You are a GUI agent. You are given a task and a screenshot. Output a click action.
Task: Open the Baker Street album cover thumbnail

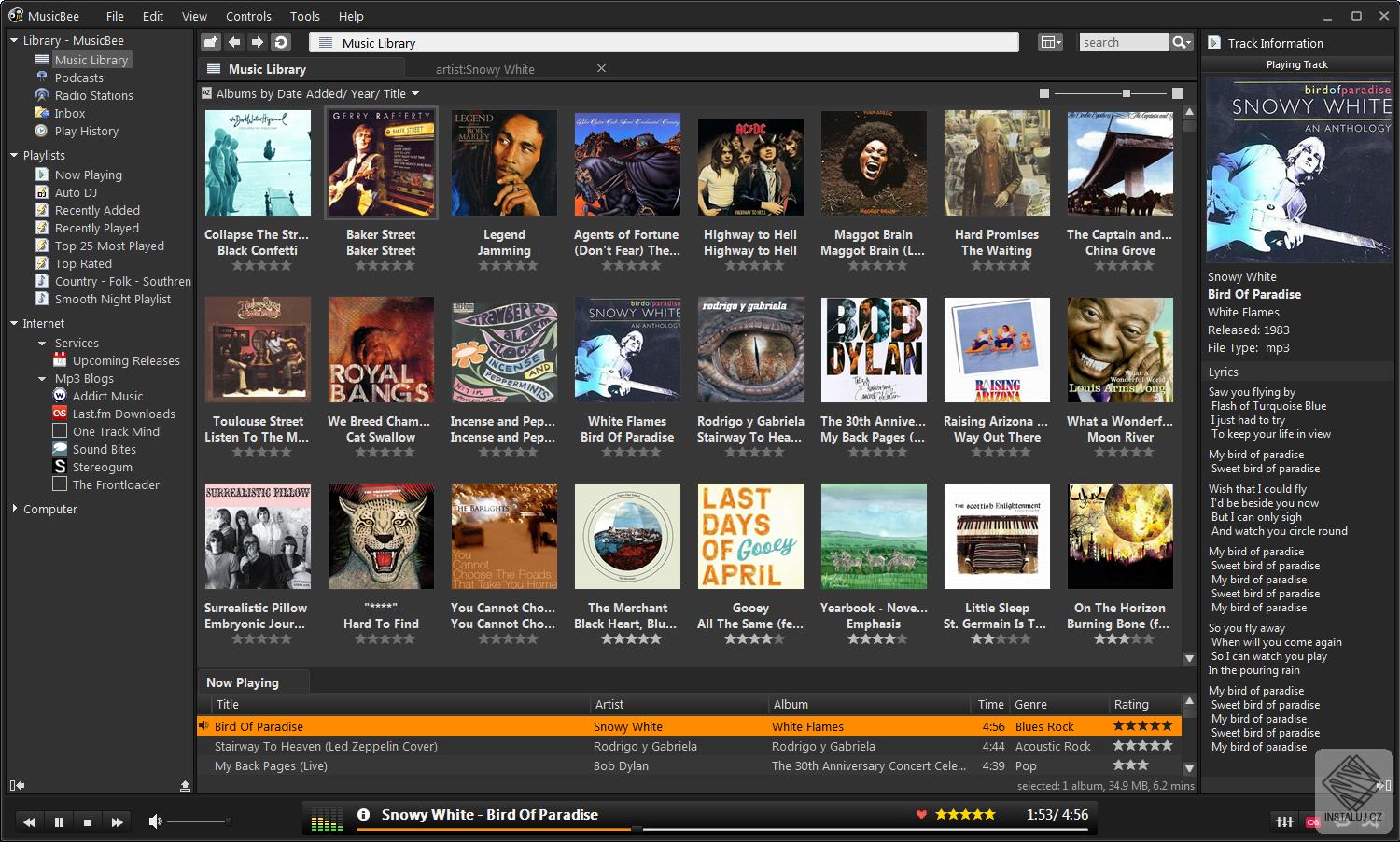pyautogui.click(x=381, y=161)
